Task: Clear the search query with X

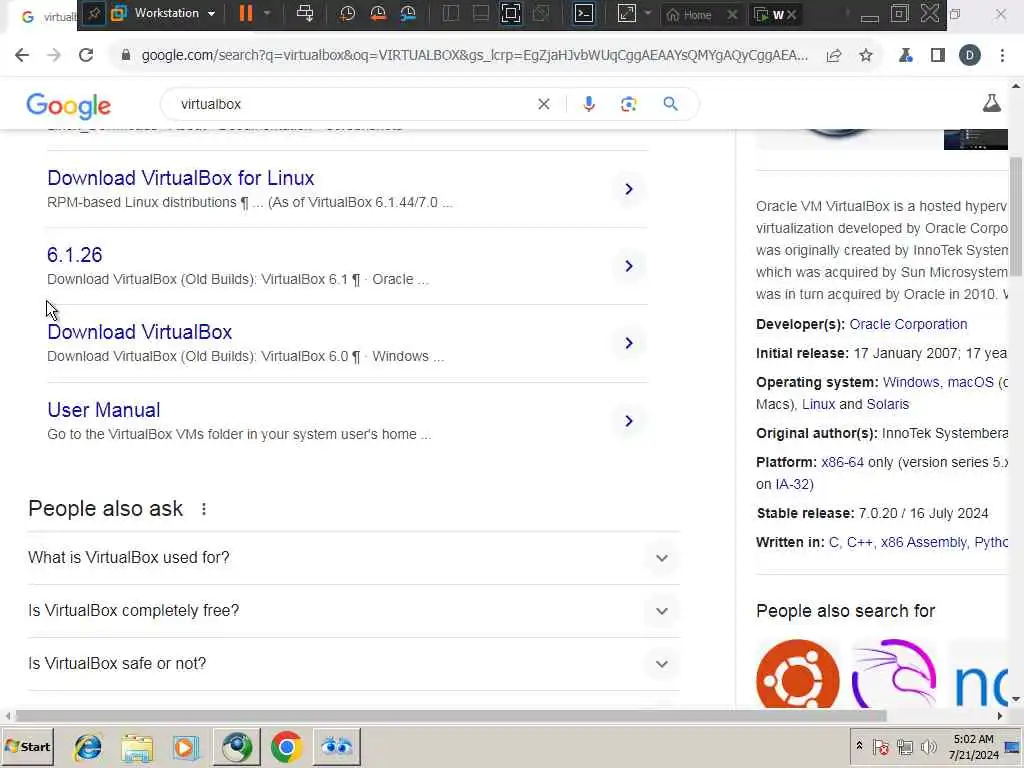Action: [x=543, y=104]
